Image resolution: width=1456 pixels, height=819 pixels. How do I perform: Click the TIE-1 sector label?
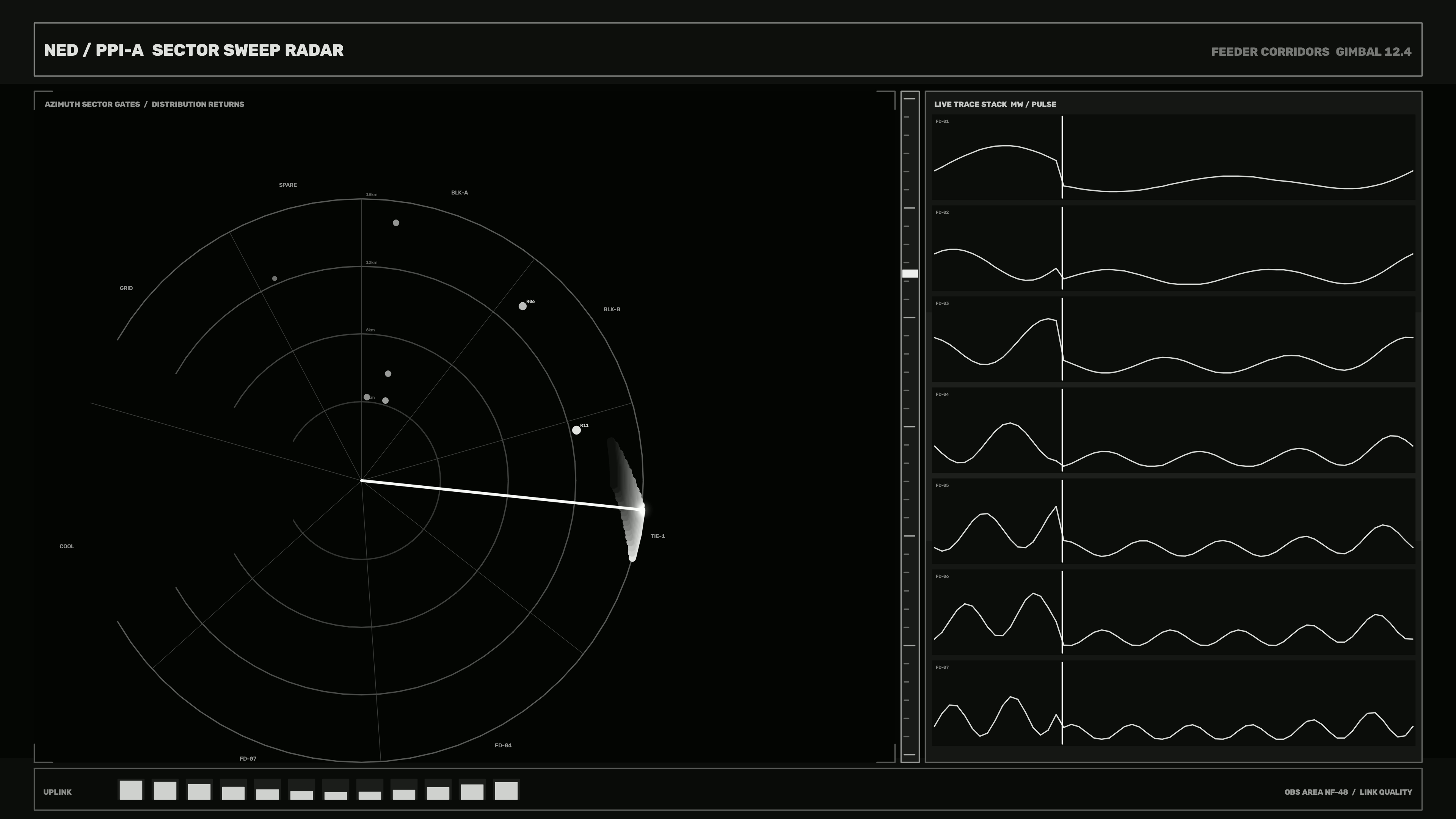[x=658, y=537]
